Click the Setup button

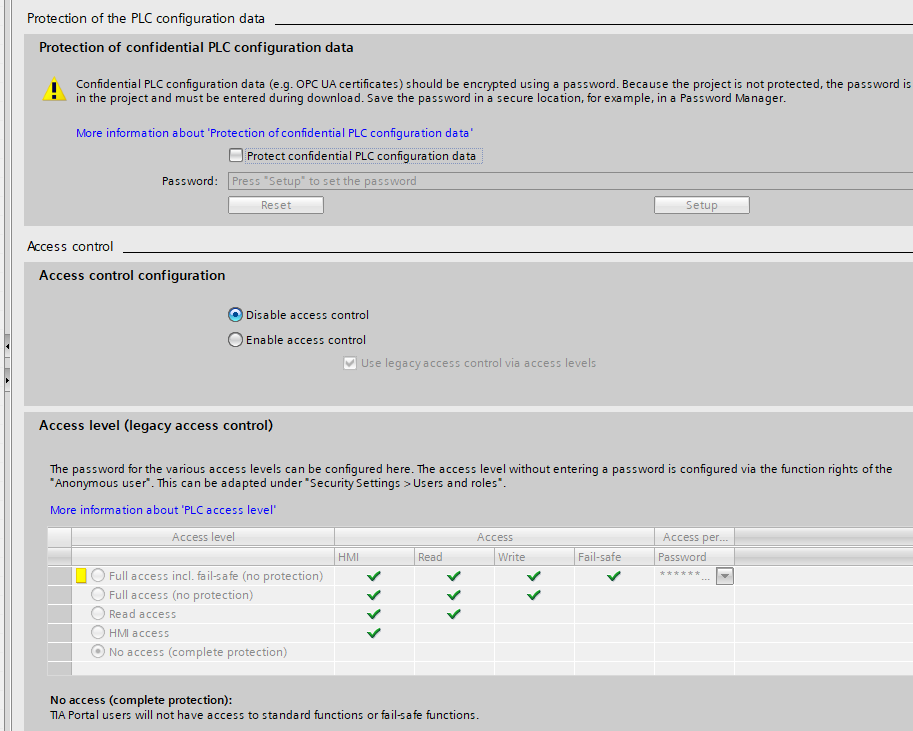pos(701,205)
